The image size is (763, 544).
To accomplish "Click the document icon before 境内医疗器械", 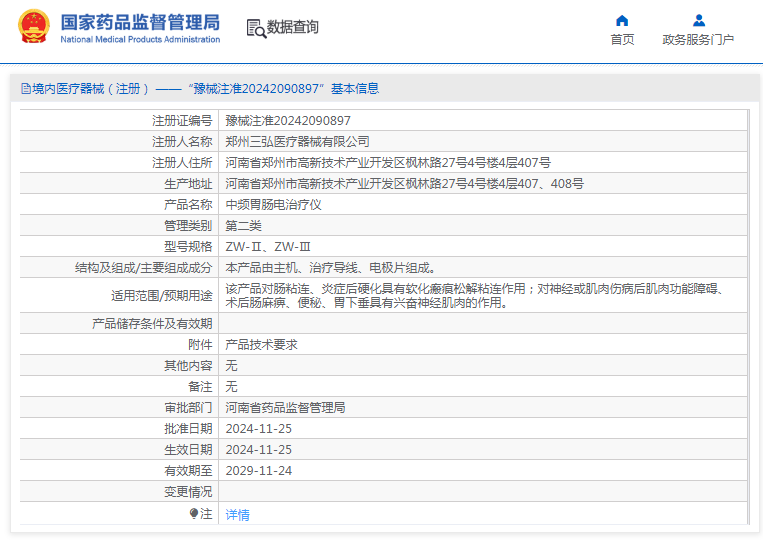I will [x=26, y=89].
